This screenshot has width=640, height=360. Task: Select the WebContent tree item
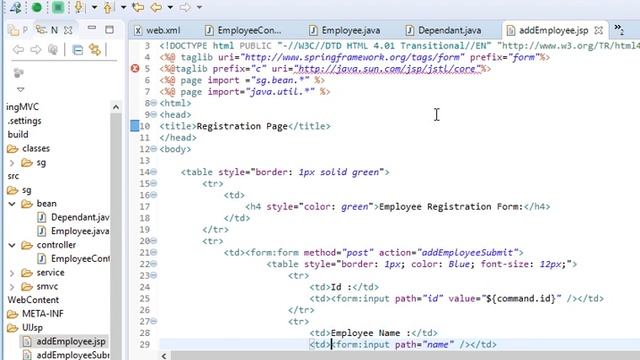(33, 300)
